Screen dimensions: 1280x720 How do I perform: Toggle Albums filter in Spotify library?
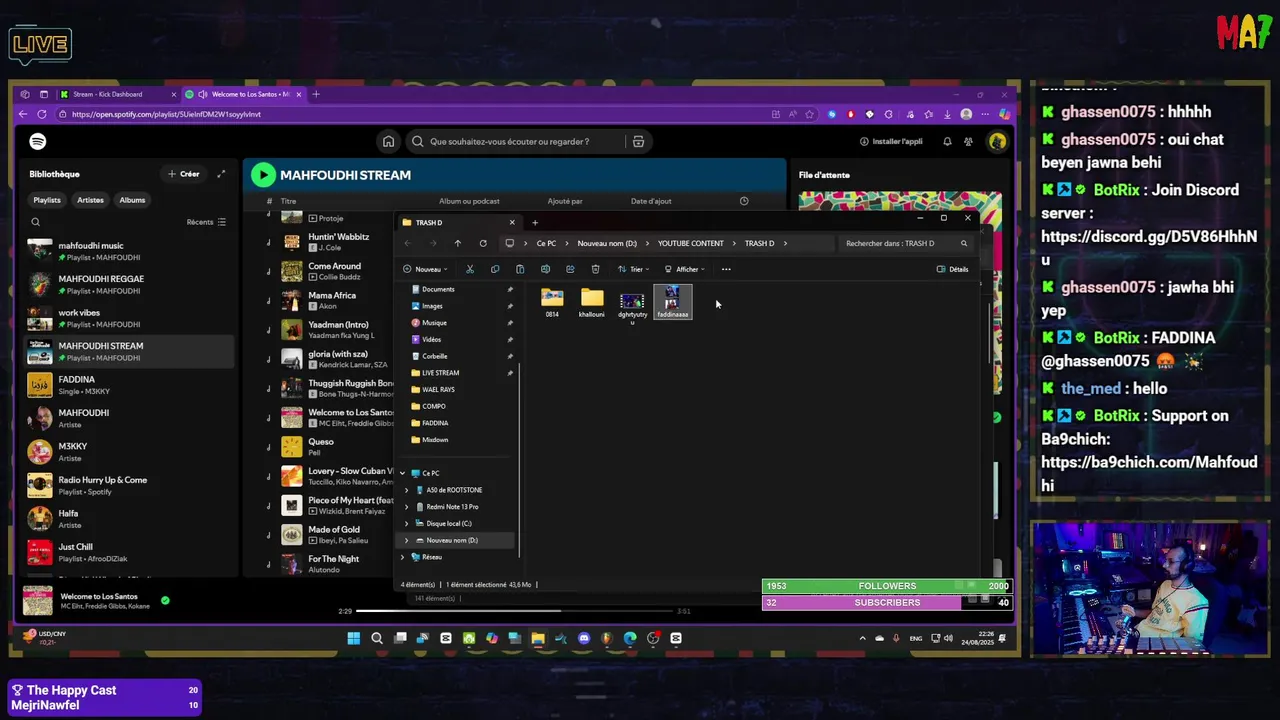click(x=132, y=200)
